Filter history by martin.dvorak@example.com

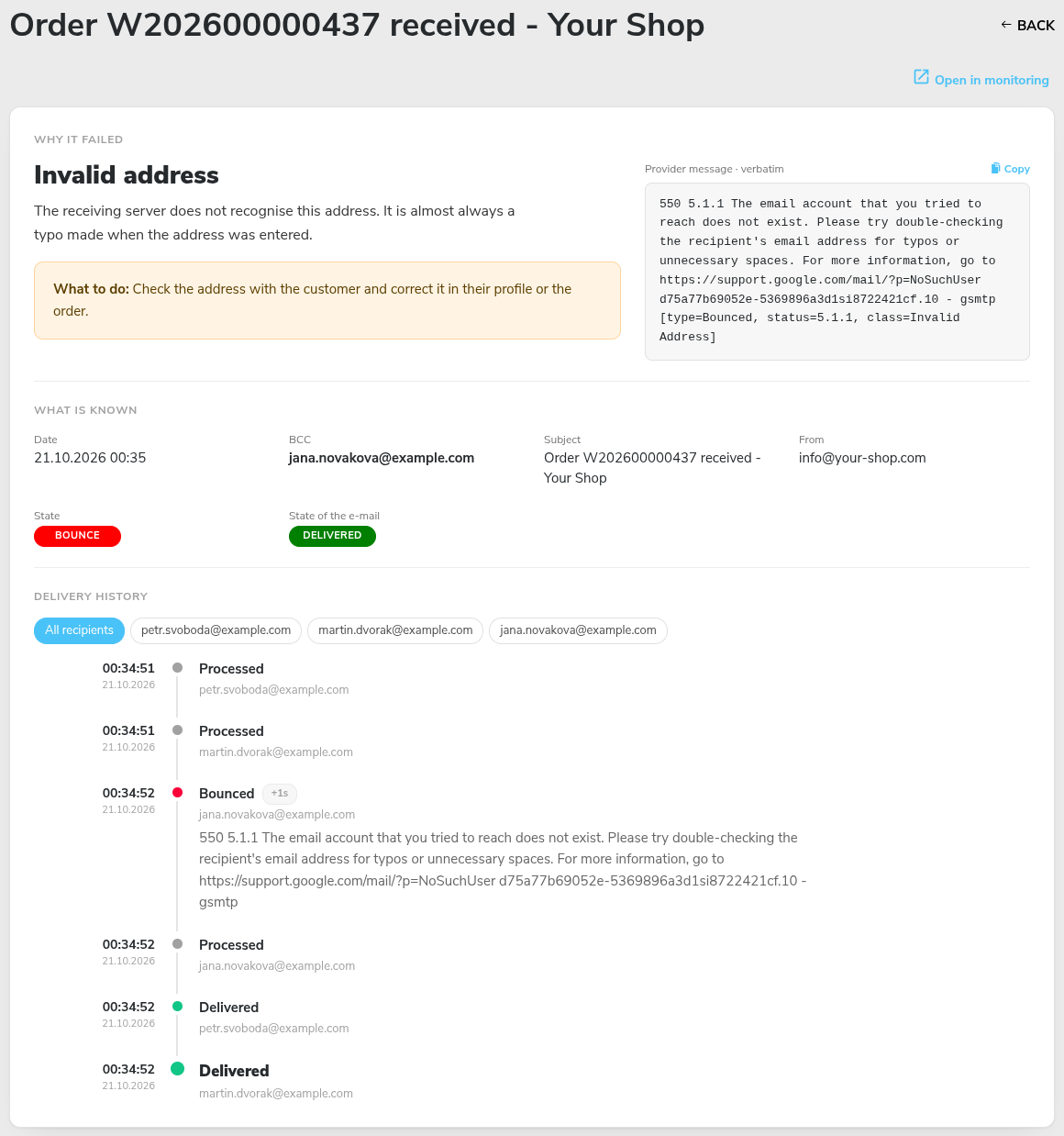(395, 630)
